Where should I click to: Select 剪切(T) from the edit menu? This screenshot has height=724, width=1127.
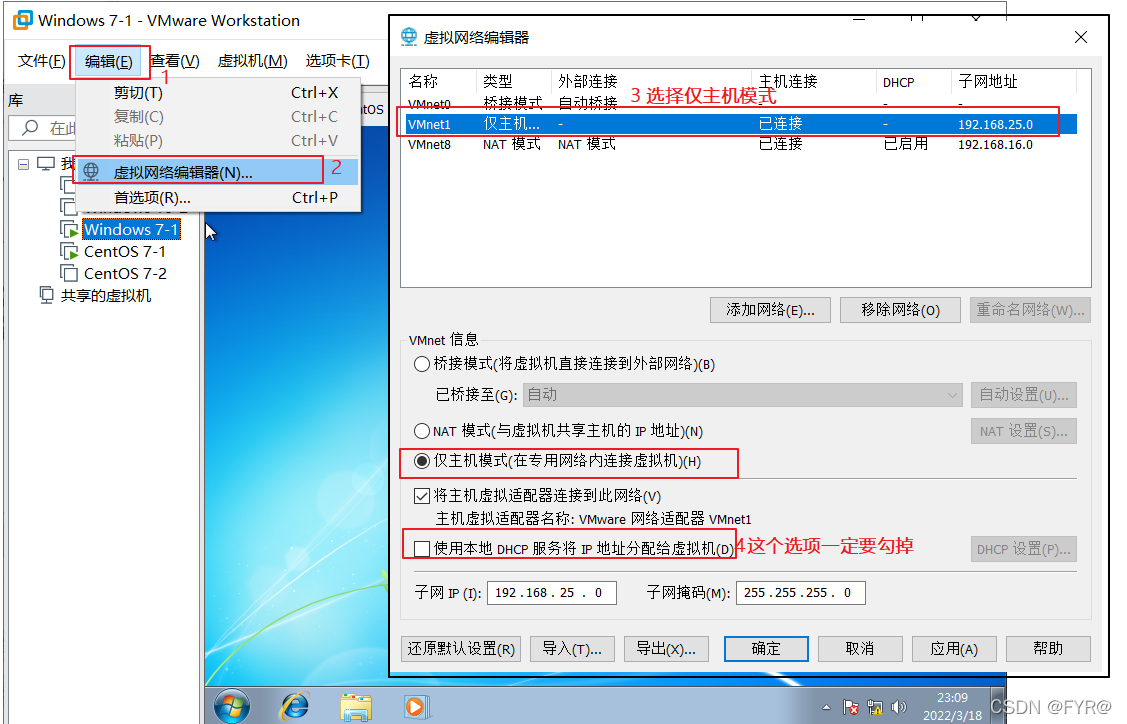coord(217,93)
